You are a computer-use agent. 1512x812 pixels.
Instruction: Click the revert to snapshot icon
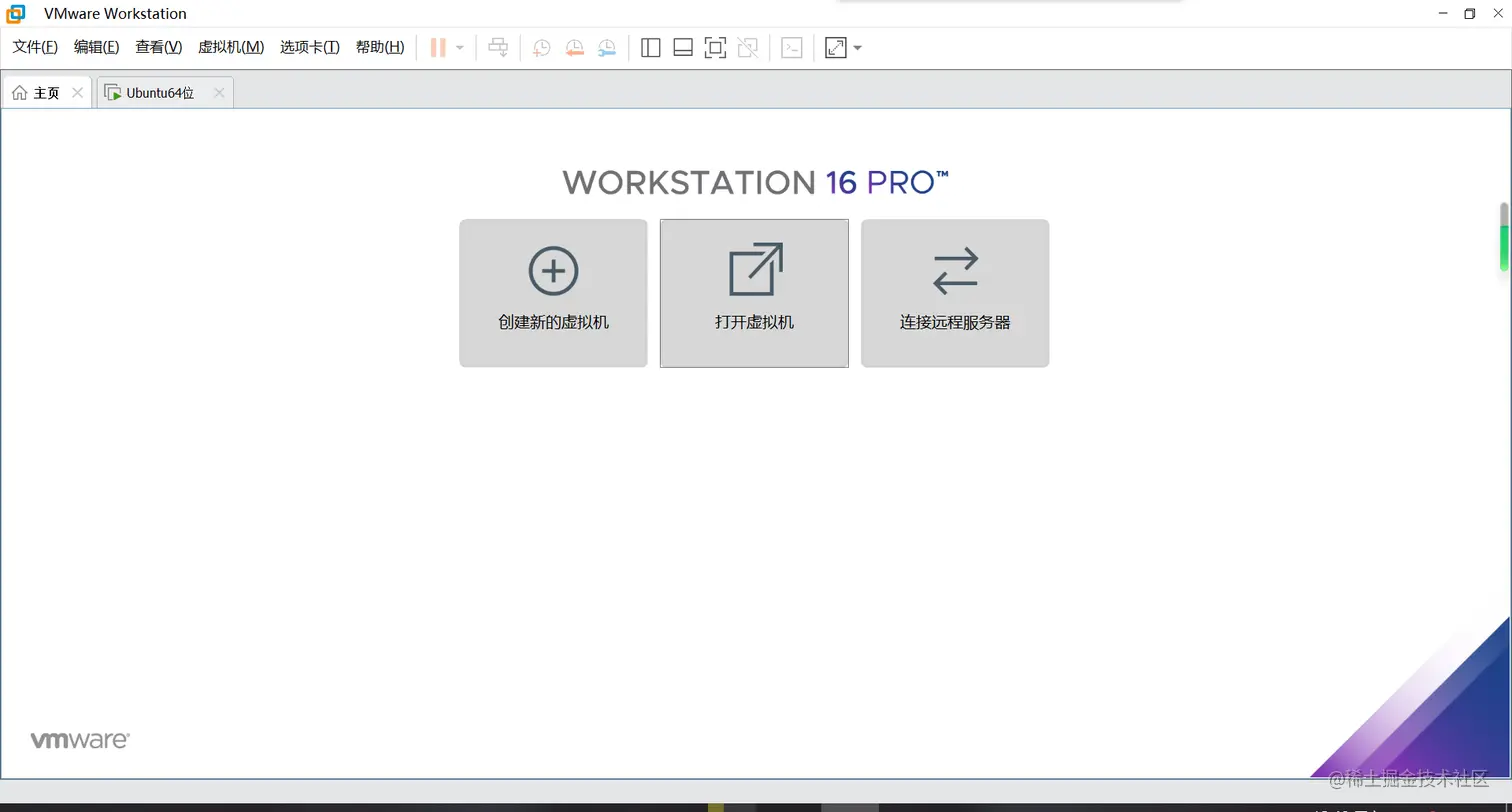pyautogui.click(x=574, y=47)
